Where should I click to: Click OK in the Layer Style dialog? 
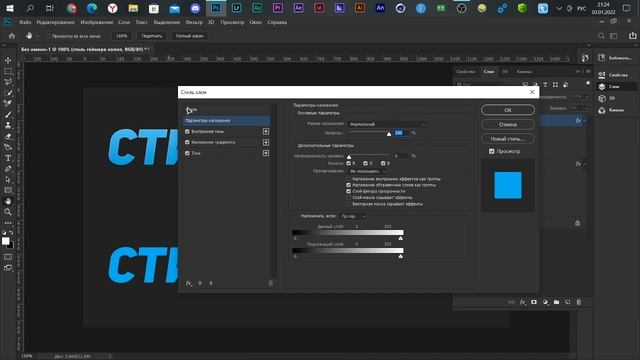508,110
